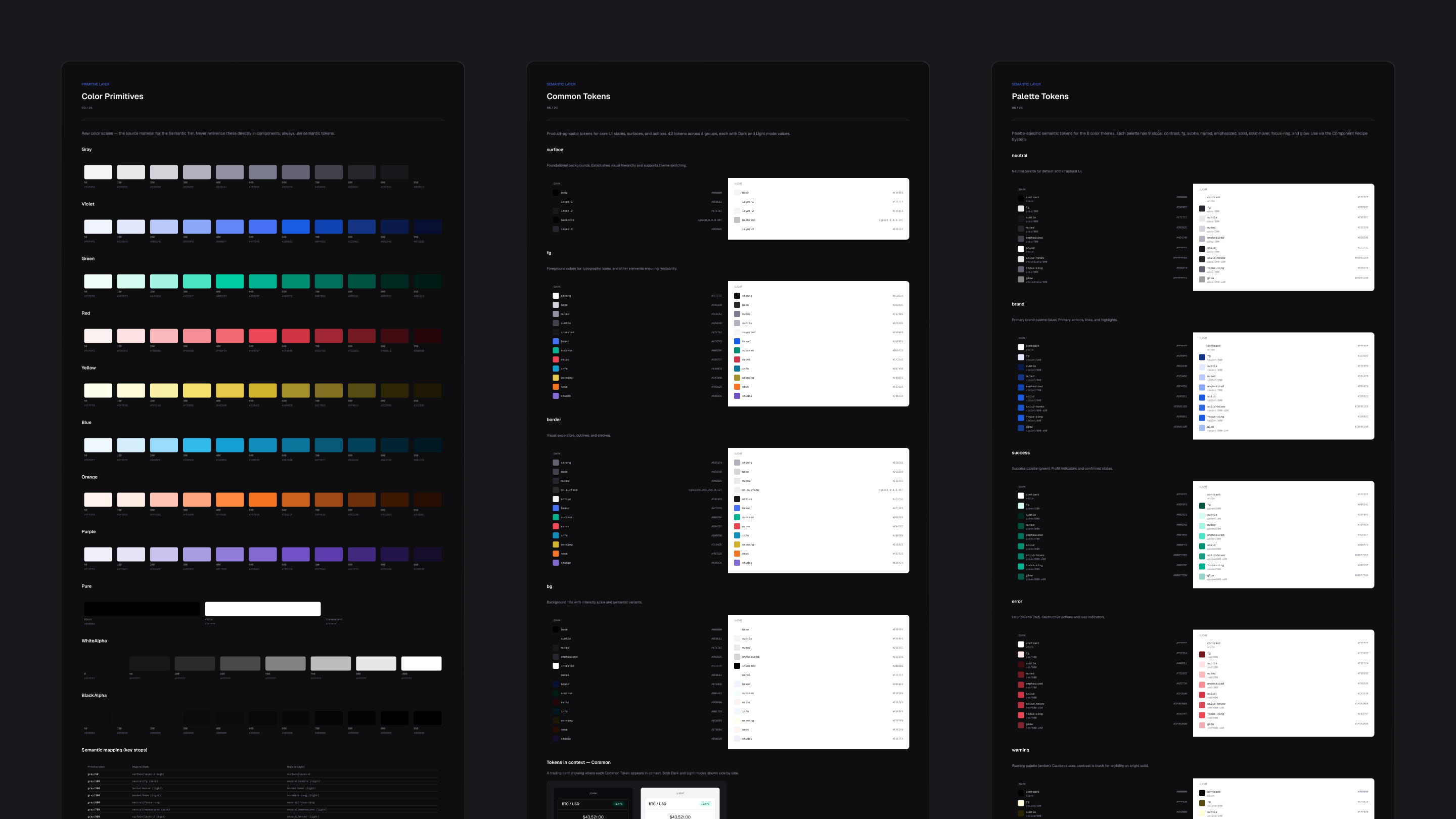Pick the Red 500 primitive swatch

(x=263, y=336)
